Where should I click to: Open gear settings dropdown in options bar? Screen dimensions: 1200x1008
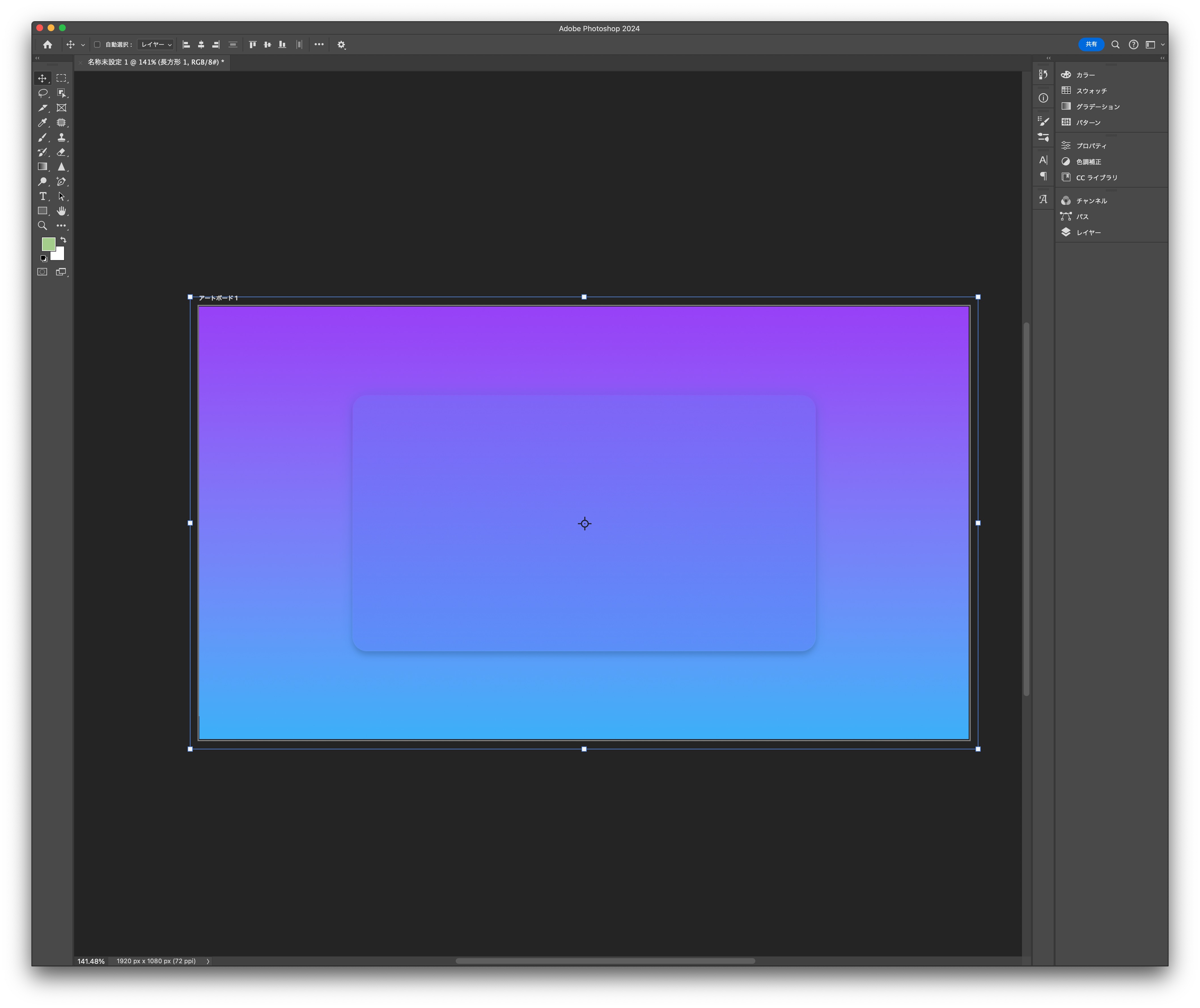[x=341, y=44]
